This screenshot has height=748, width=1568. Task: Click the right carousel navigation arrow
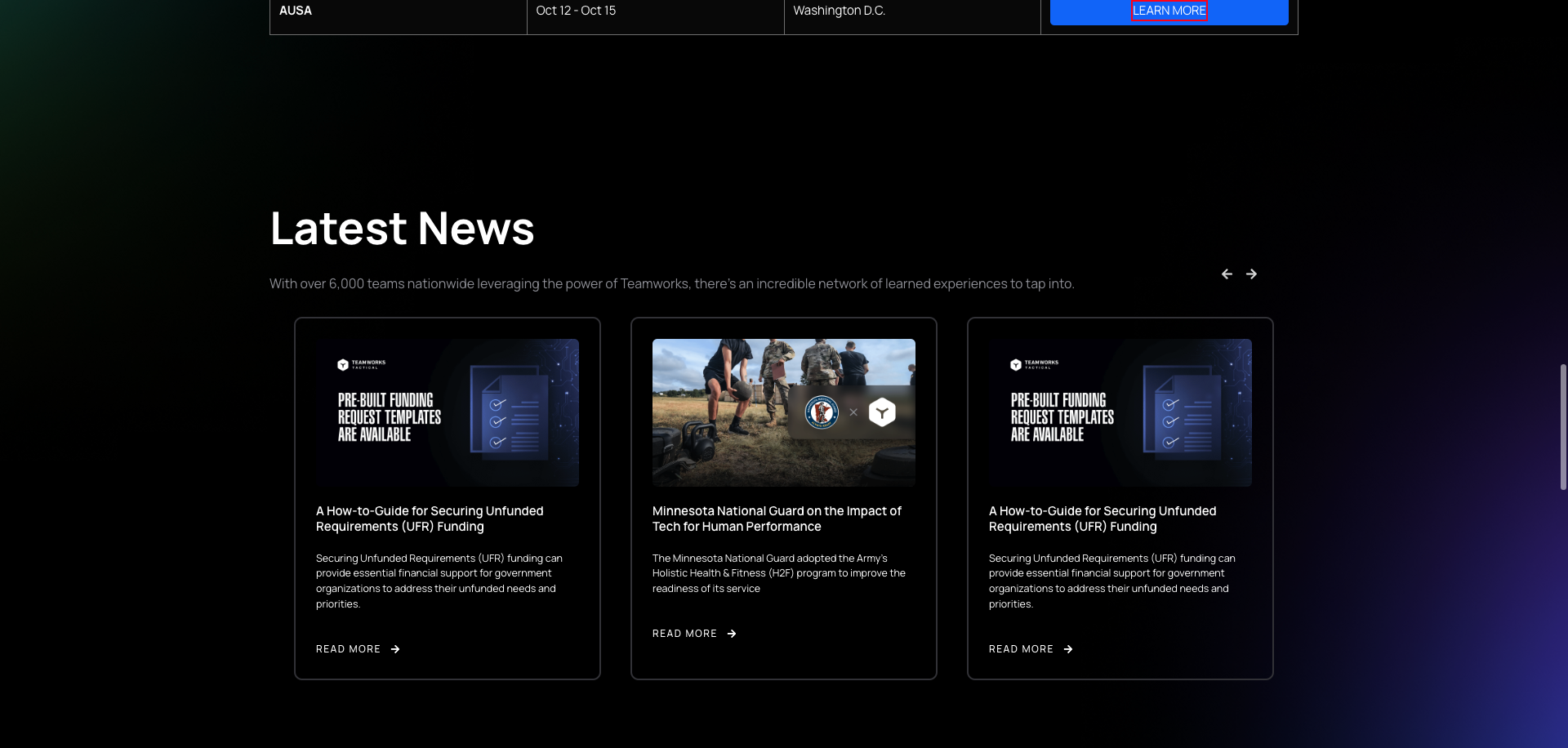[x=1251, y=274]
